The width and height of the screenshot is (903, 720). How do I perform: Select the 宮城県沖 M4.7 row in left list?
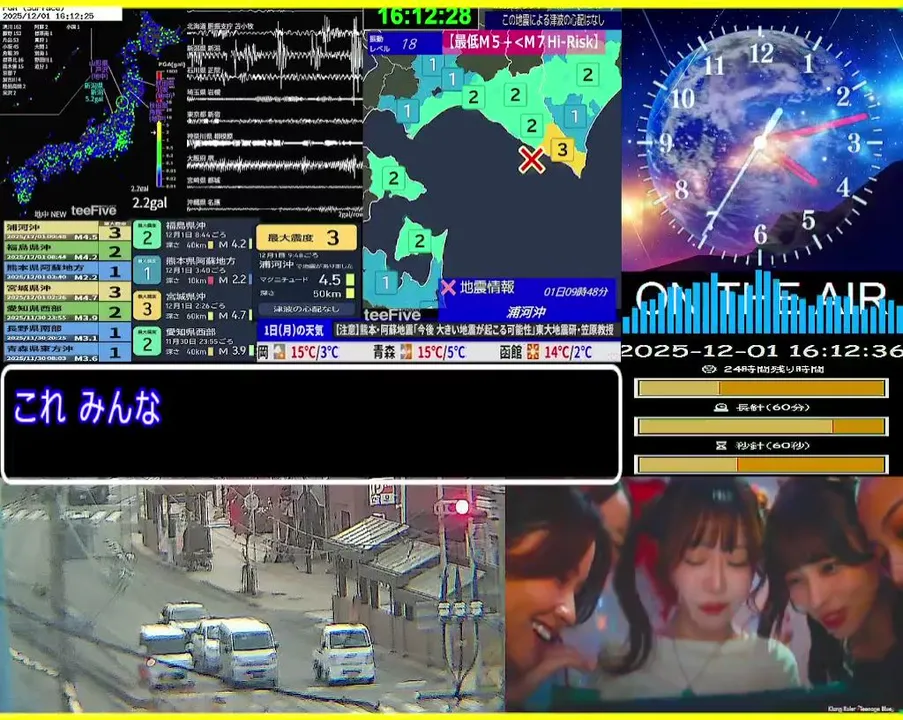[67, 291]
